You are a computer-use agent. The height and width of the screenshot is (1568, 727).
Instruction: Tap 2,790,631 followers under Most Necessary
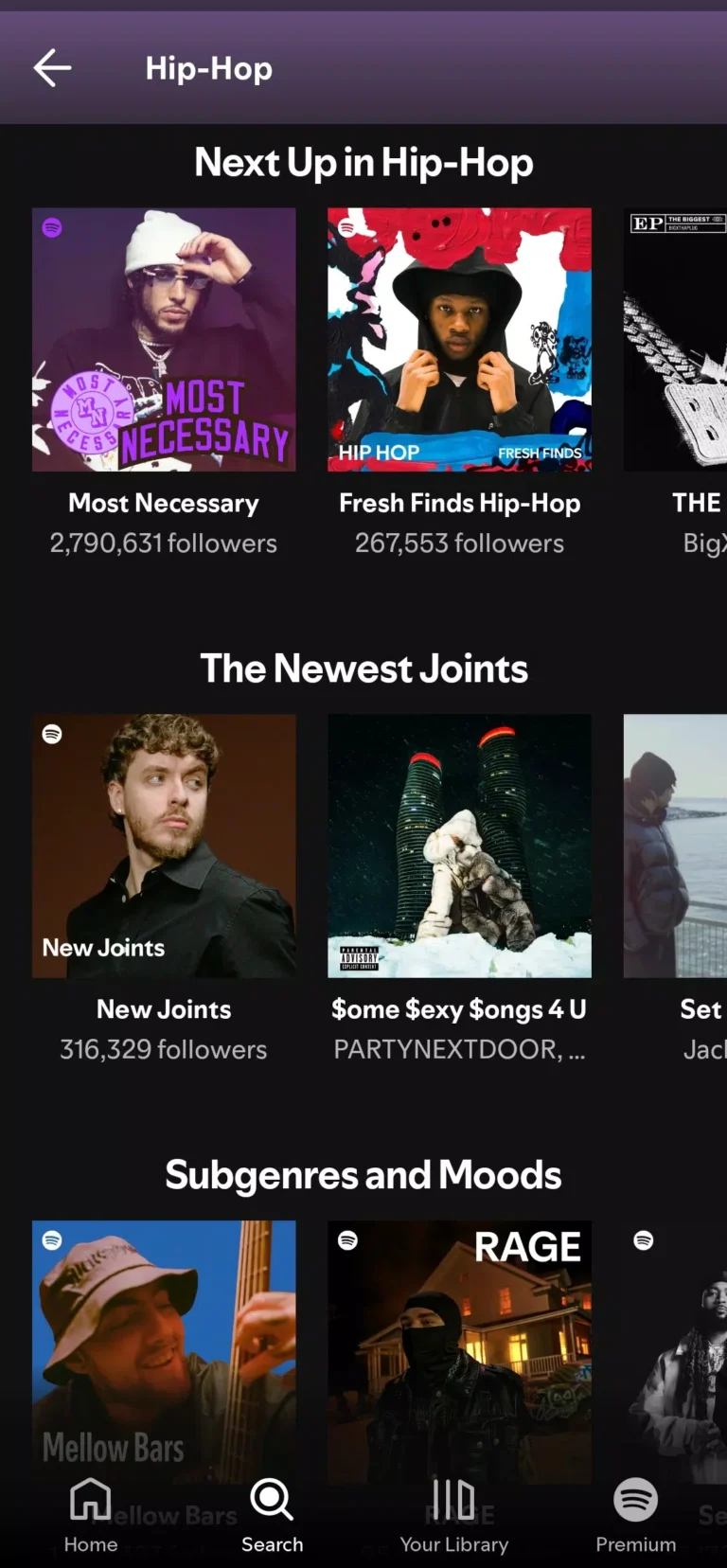click(x=163, y=543)
